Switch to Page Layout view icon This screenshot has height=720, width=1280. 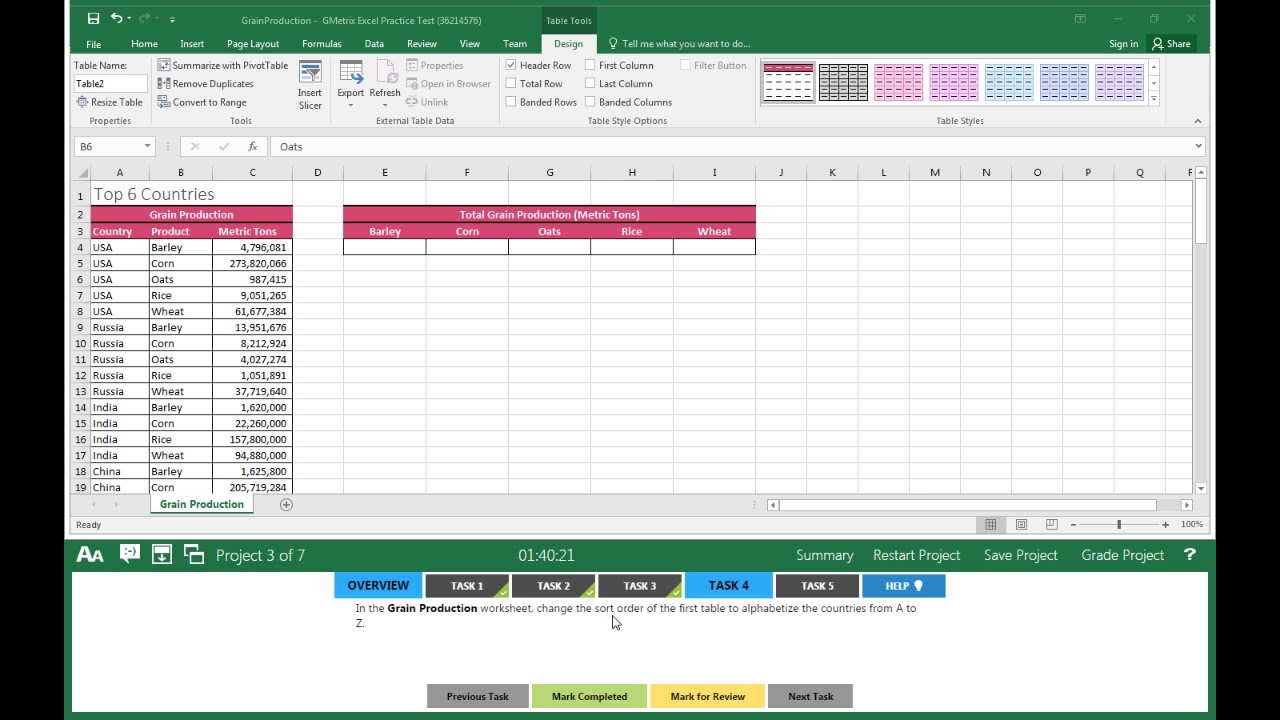(1021, 525)
